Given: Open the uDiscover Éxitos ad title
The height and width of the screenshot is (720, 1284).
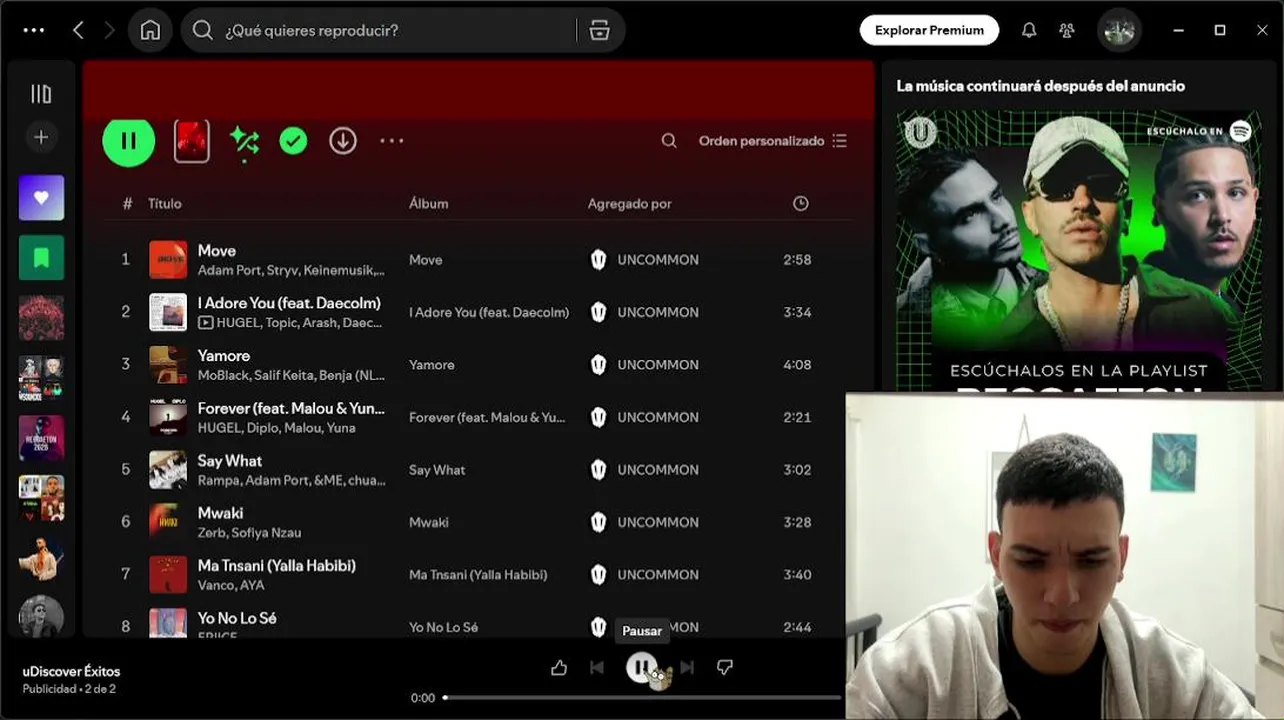Looking at the screenshot, I should (71, 671).
